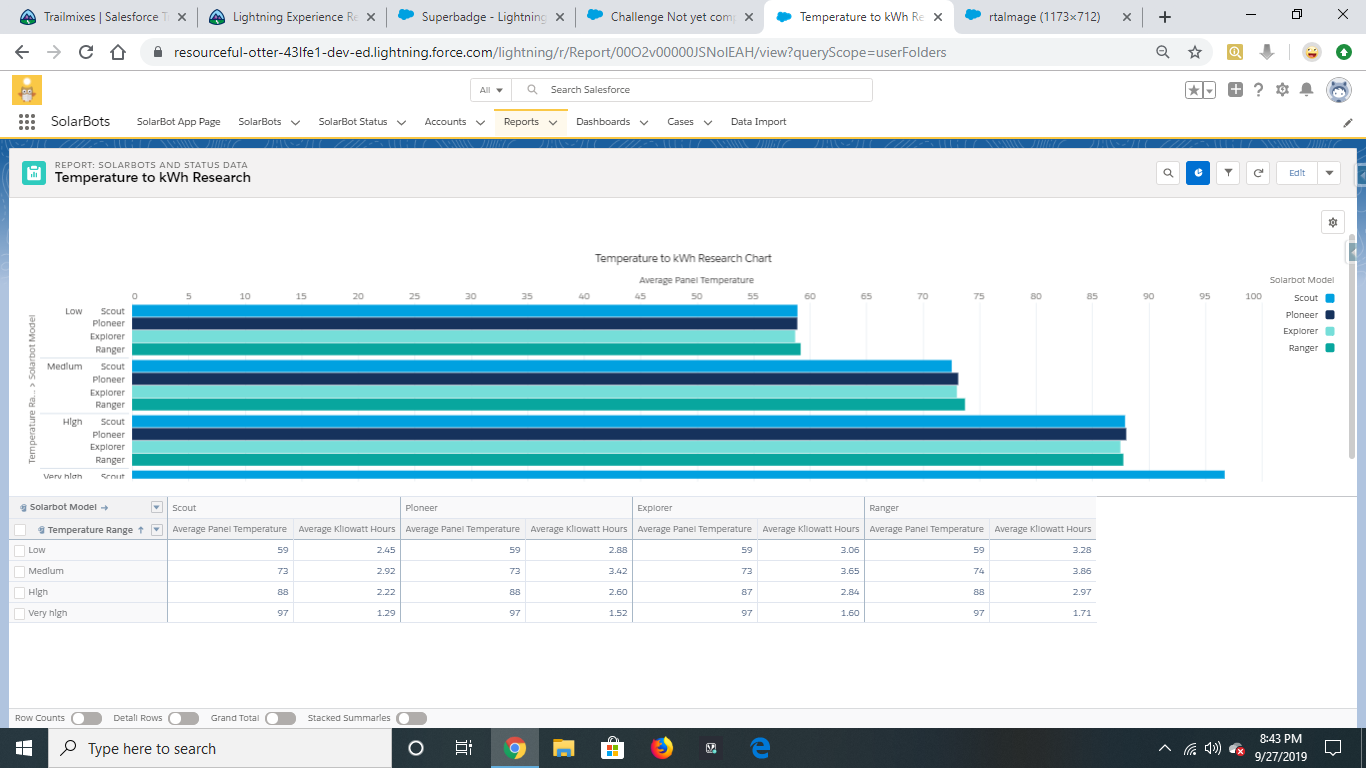The width and height of the screenshot is (1366, 768).
Task: Click the Edit report button
Action: click(1297, 173)
